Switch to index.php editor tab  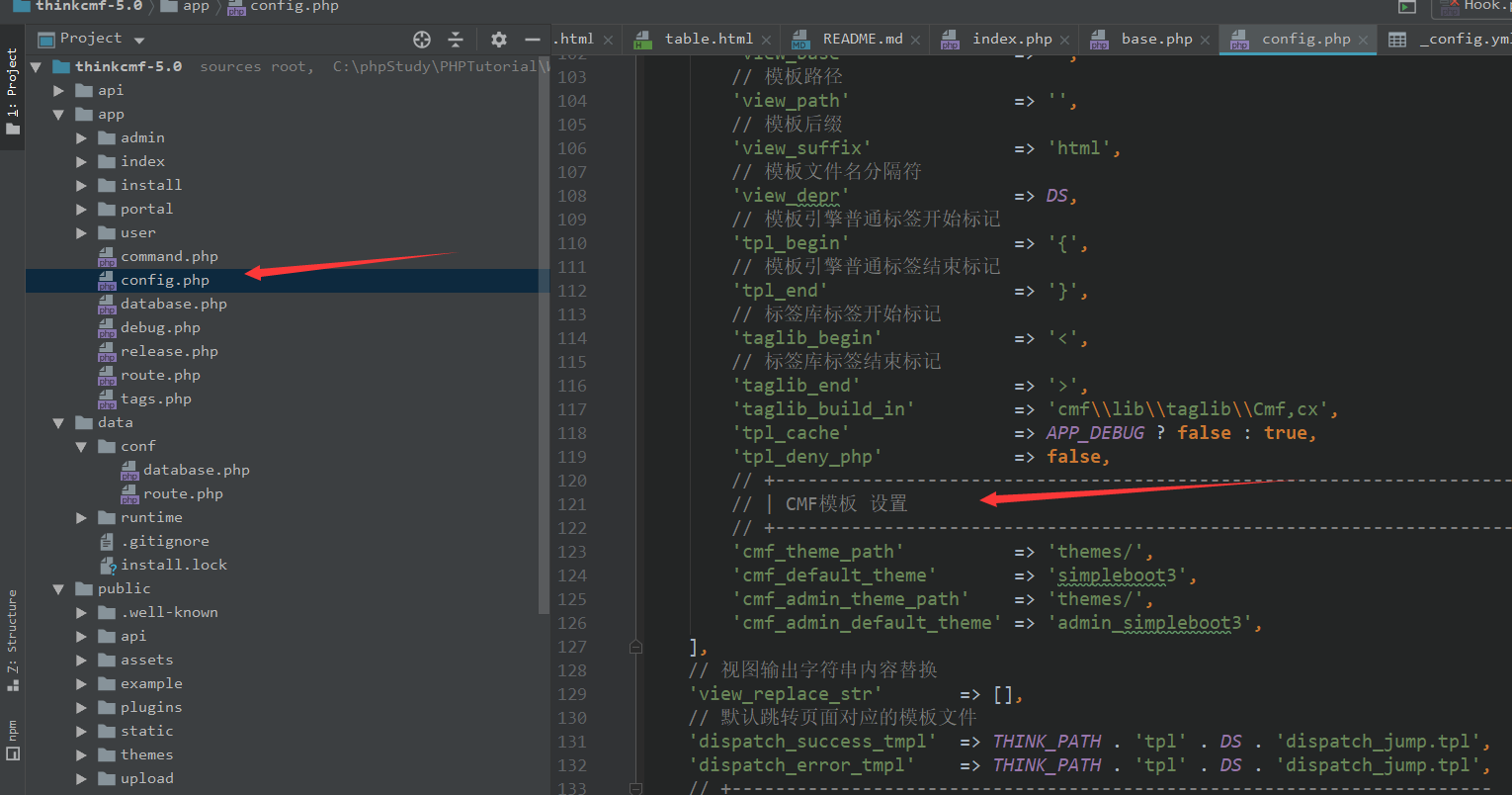[1011, 39]
